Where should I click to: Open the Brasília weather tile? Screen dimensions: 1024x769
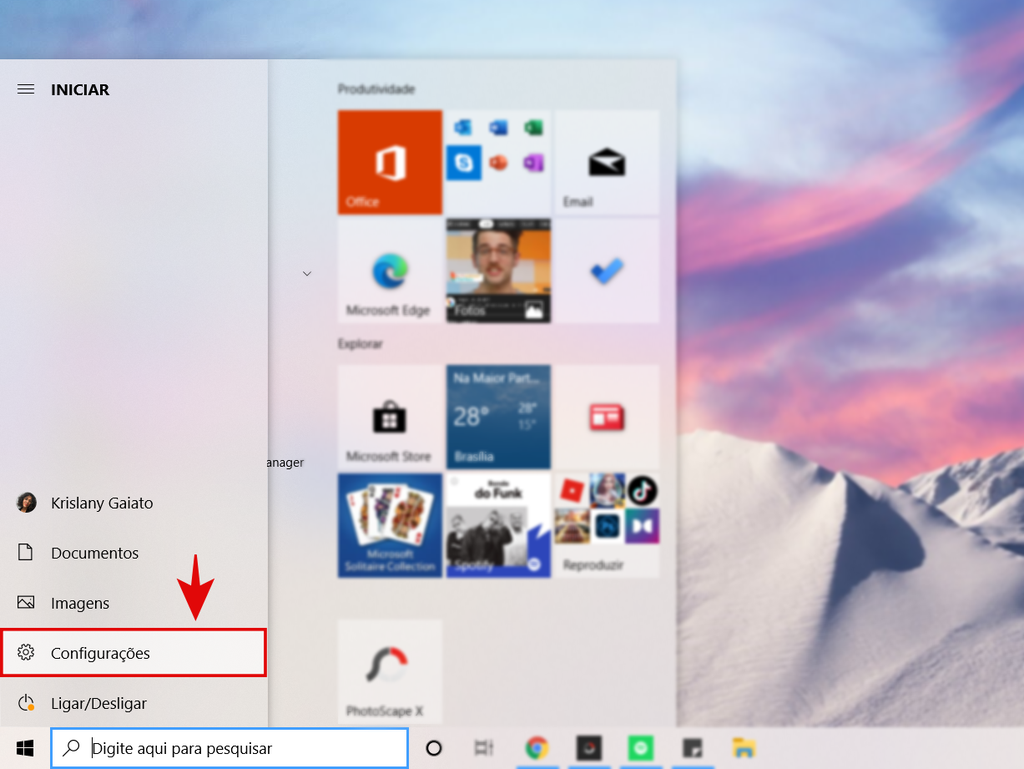click(498, 416)
